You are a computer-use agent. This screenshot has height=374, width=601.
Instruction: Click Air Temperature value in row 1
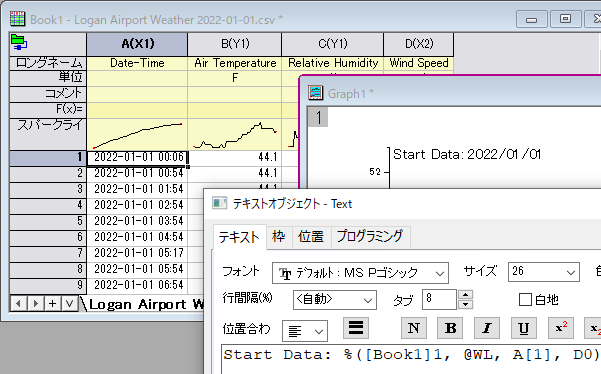click(x=235, y=157)
